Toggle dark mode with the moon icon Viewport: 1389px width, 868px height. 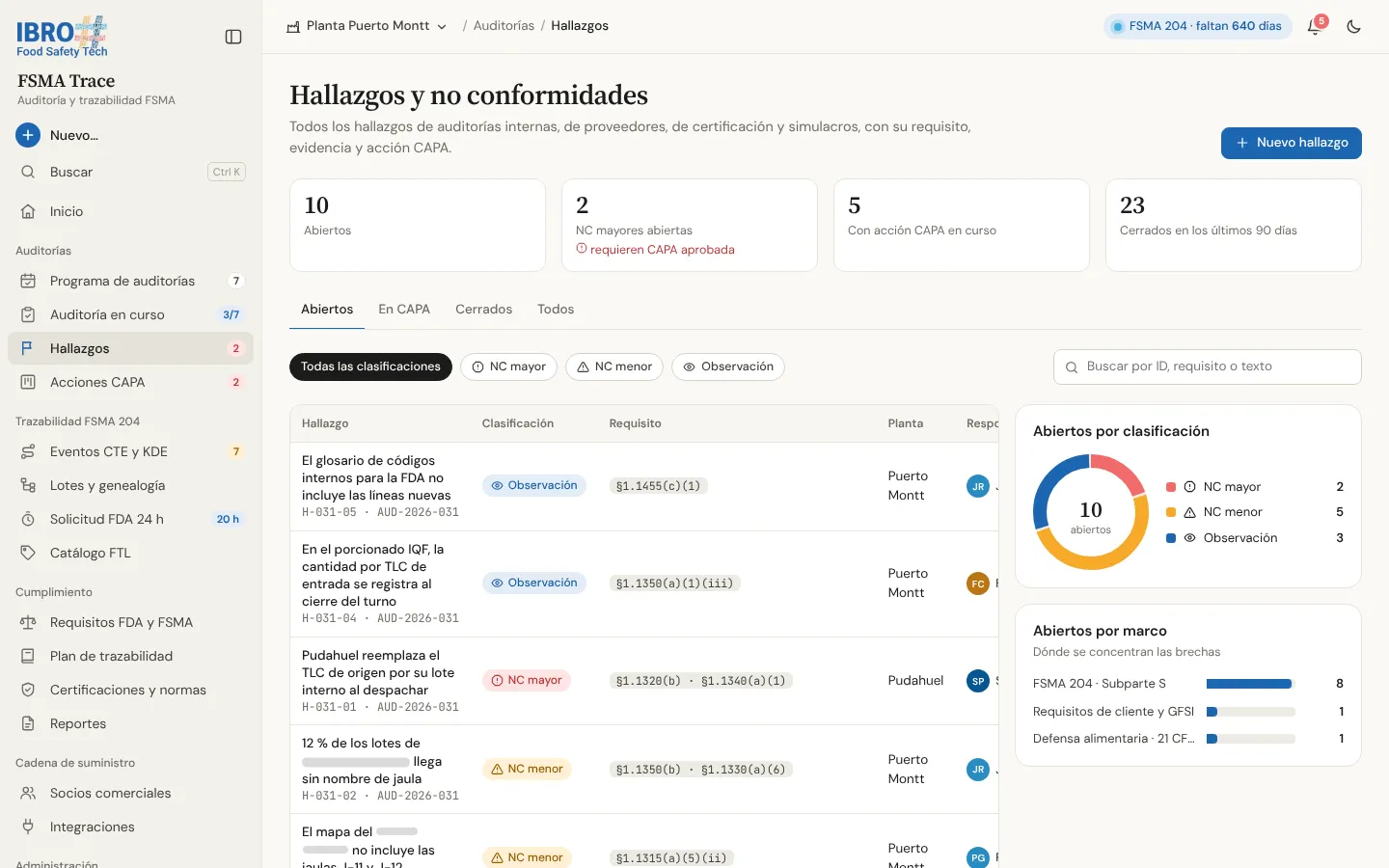coord(1354,27)
